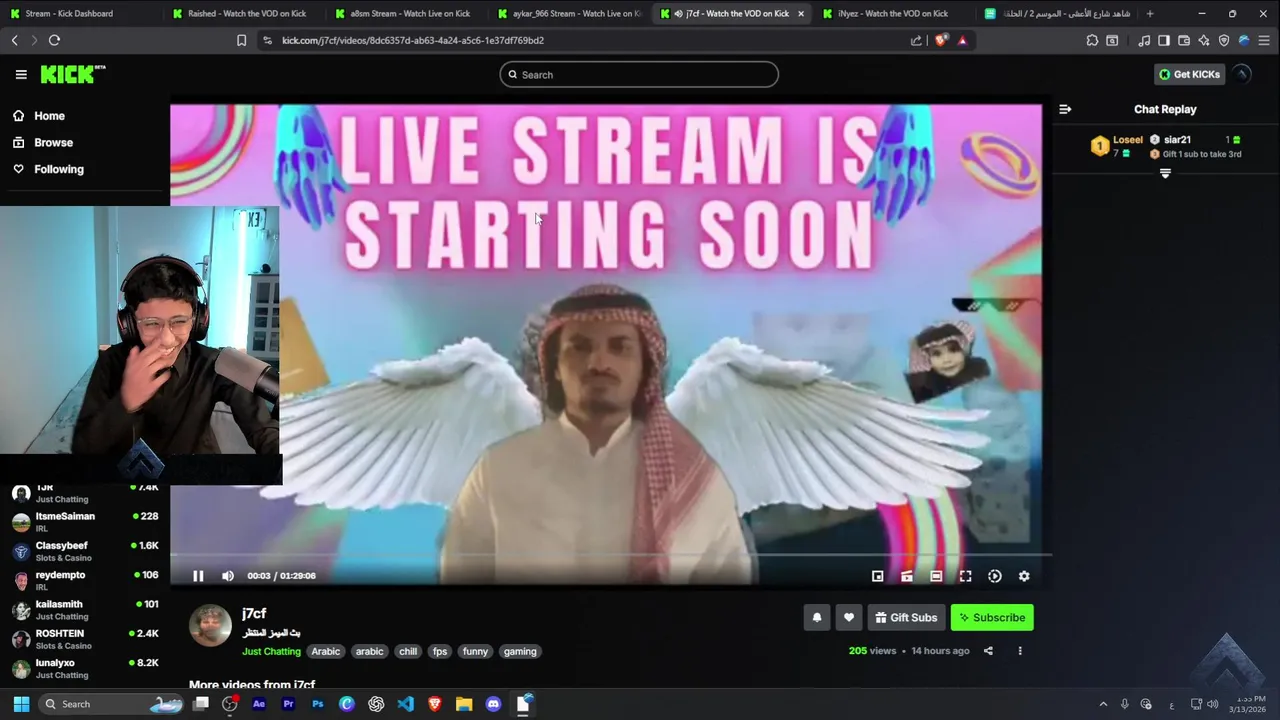Open playback speed control icon
Screen dimensions: 1280x720
(x=995, y=576)
